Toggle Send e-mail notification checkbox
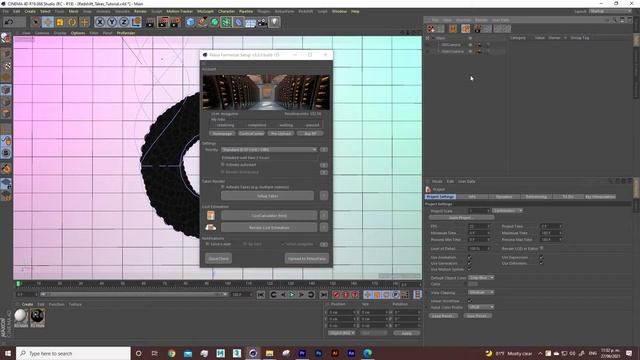 click(207, 244)
